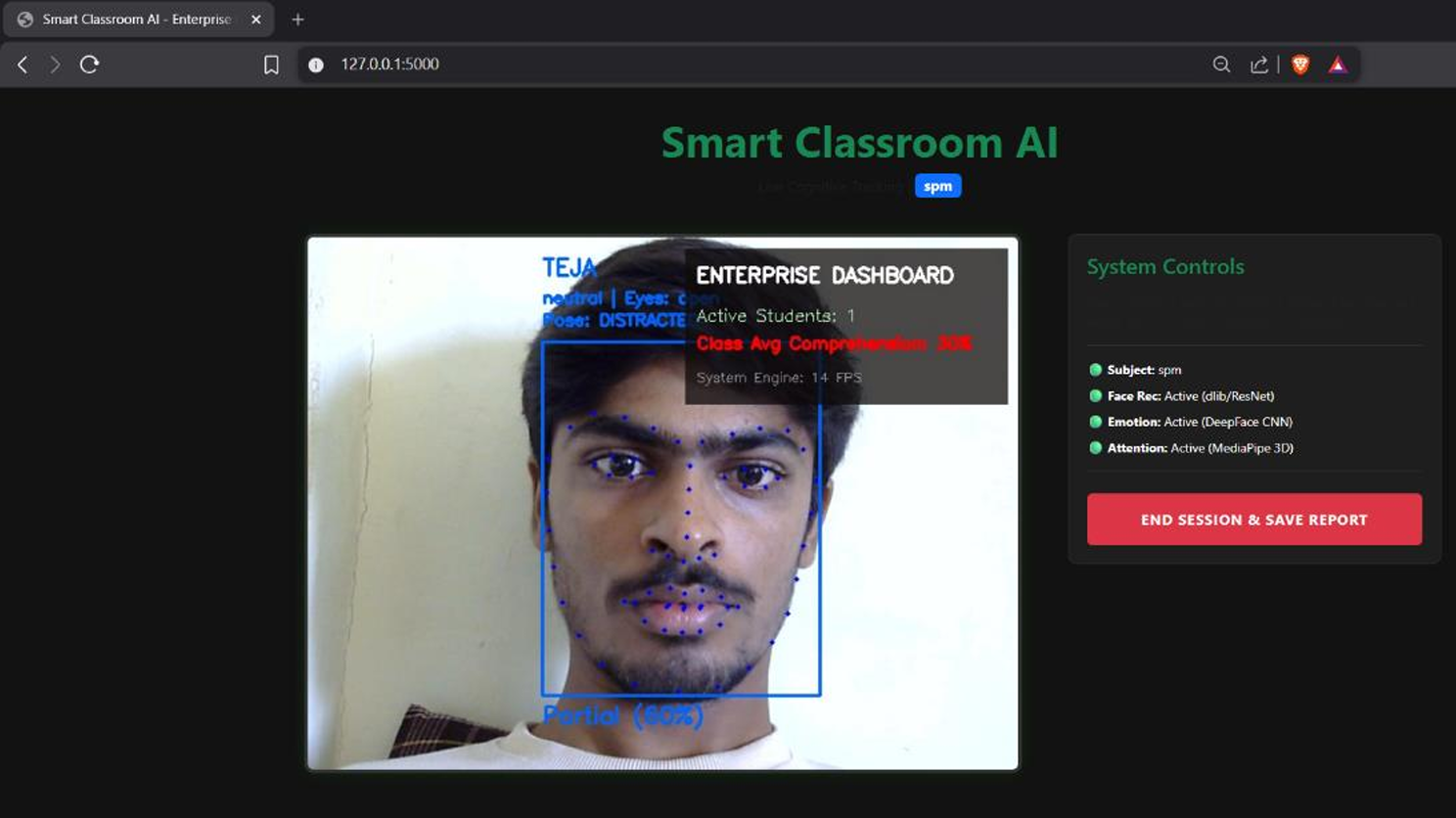Screen dimensions: 1456x818
Task: Click the live webcam video feed
Action: click(x=662, y=503)
